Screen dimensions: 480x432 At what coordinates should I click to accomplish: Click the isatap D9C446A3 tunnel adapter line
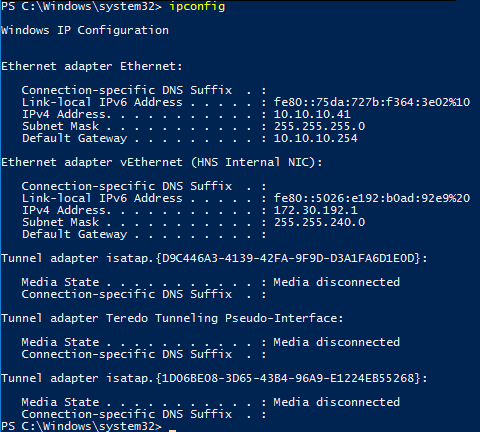point(214,258)
